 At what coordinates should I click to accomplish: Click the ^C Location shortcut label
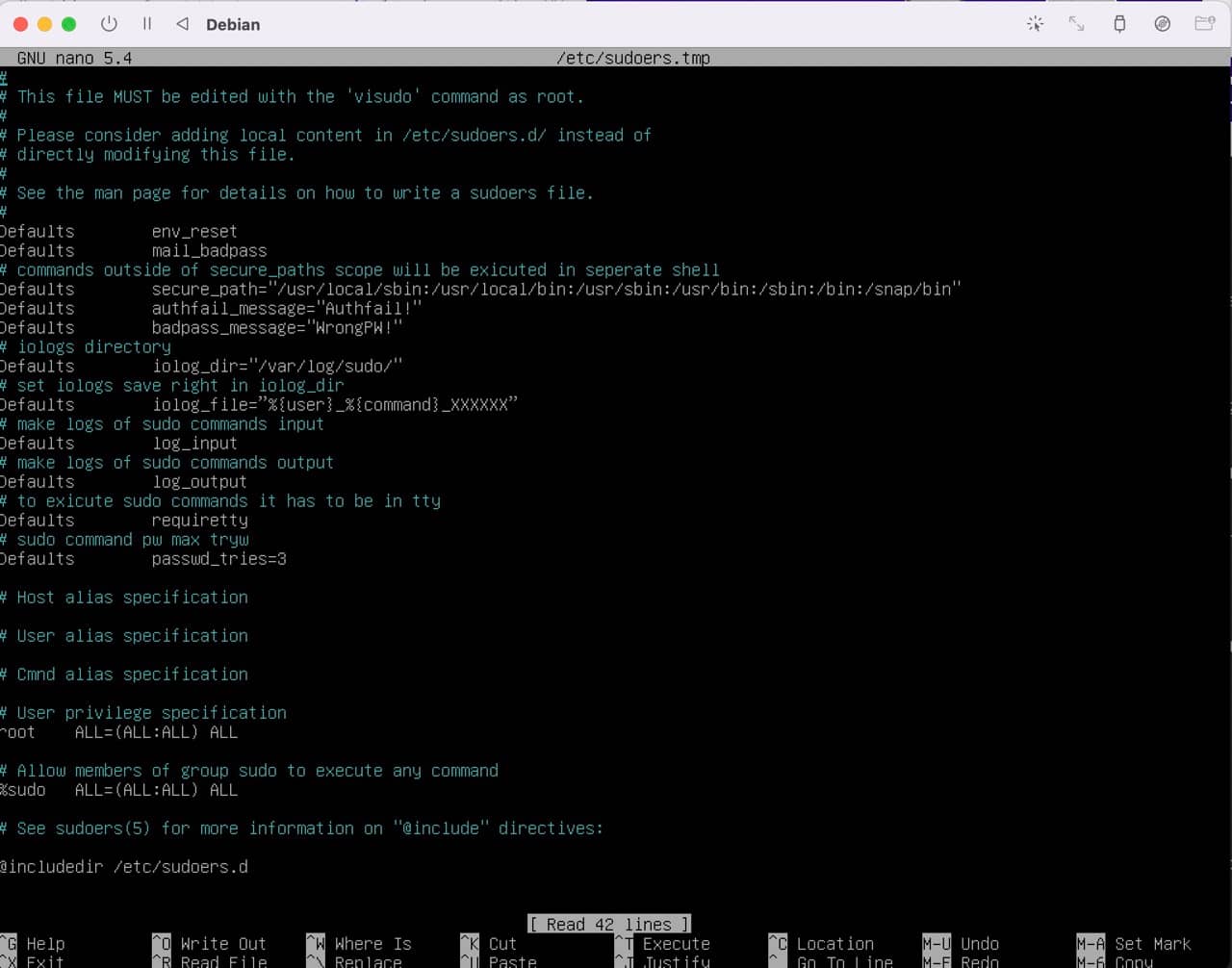pyautogui.click(x=821, y=944)
